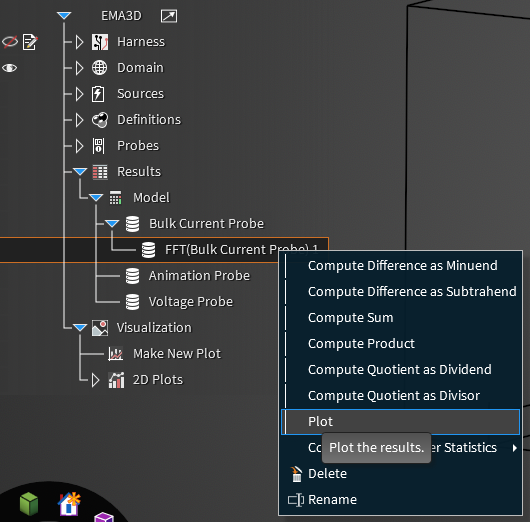The image size is (530, 522).
Task: Select the EMA3D root label
Action: point(121,16)
